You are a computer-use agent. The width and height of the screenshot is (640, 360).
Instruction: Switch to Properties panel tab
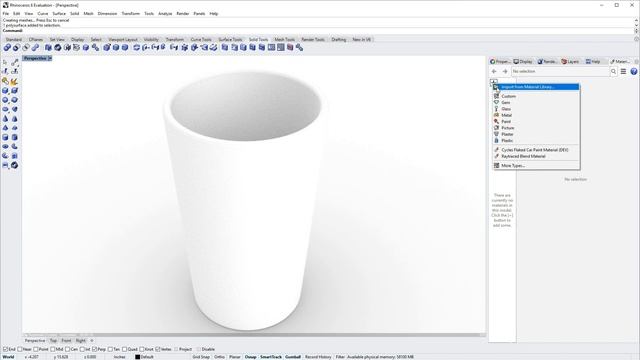pyautogui.click(x=500, y=61)
